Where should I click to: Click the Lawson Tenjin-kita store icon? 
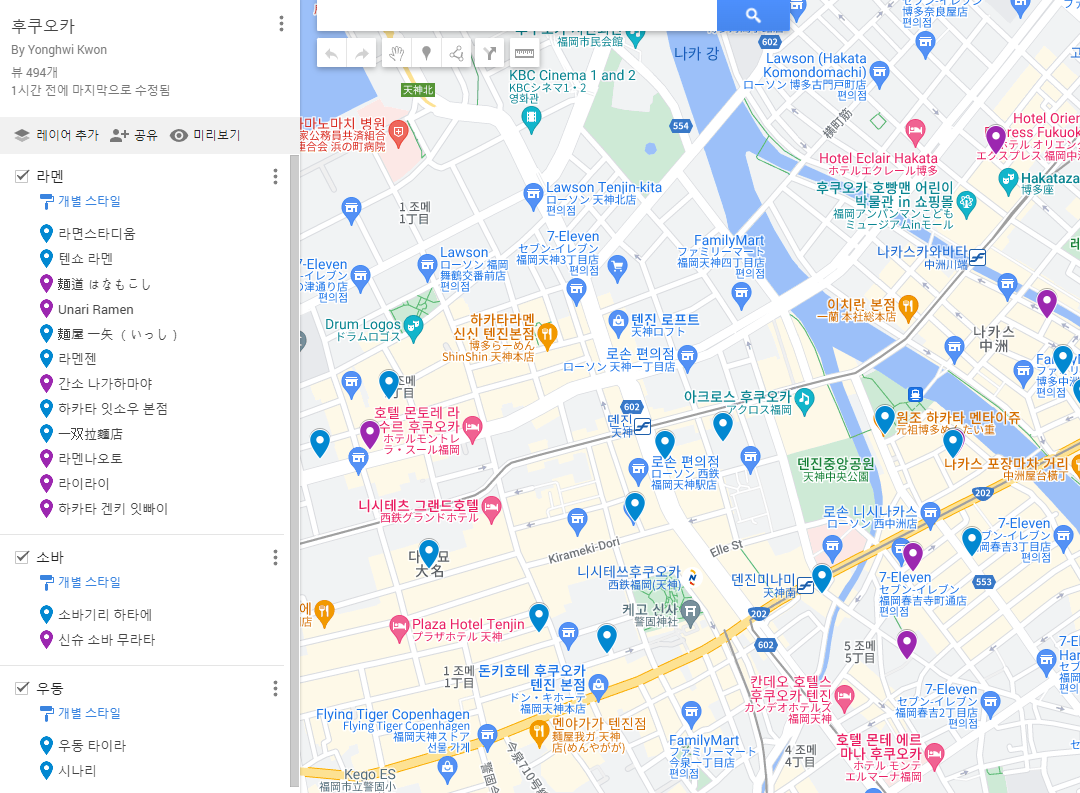pyautogui.click(x=532, y=195)
